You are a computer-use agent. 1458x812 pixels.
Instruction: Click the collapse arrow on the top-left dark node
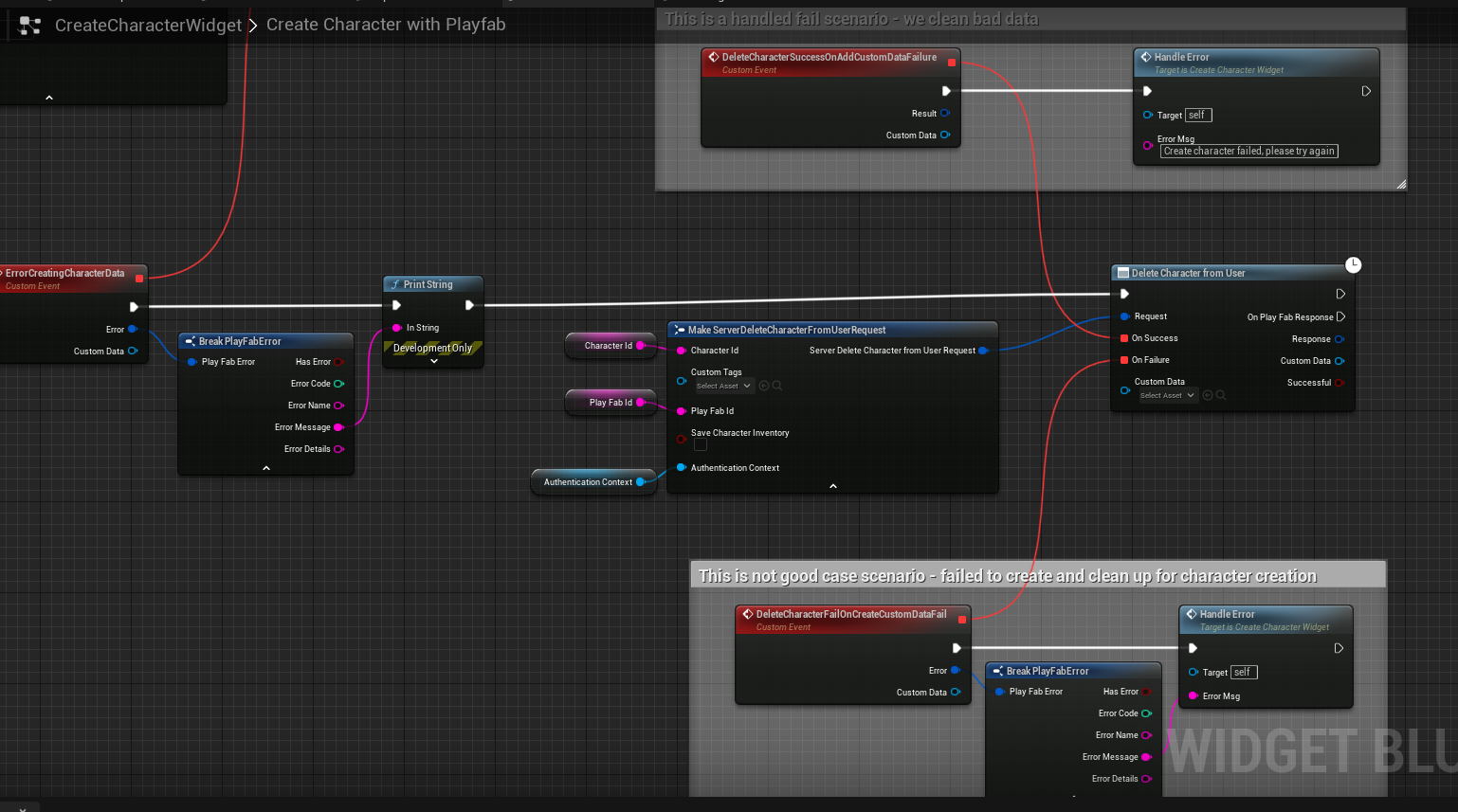coord(49,98)
